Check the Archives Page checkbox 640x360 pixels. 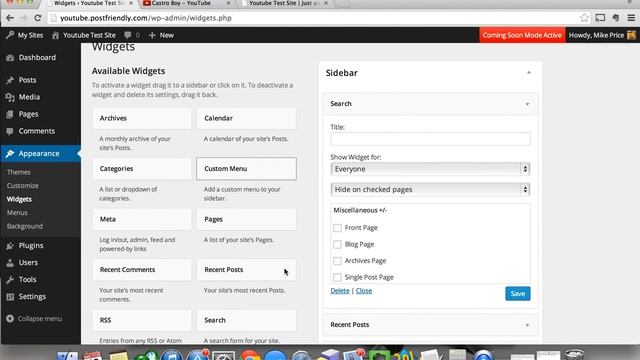tap(337, 261)
